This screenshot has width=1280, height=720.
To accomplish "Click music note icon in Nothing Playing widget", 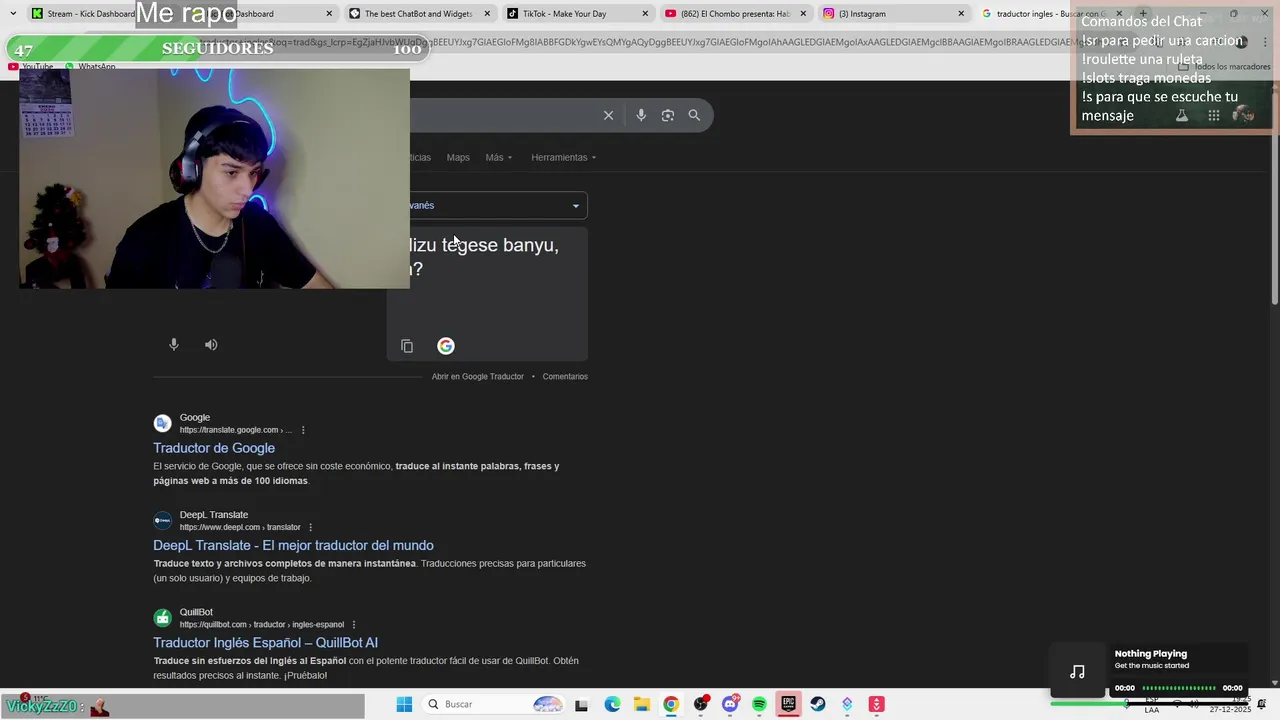I will (1077, 672).
